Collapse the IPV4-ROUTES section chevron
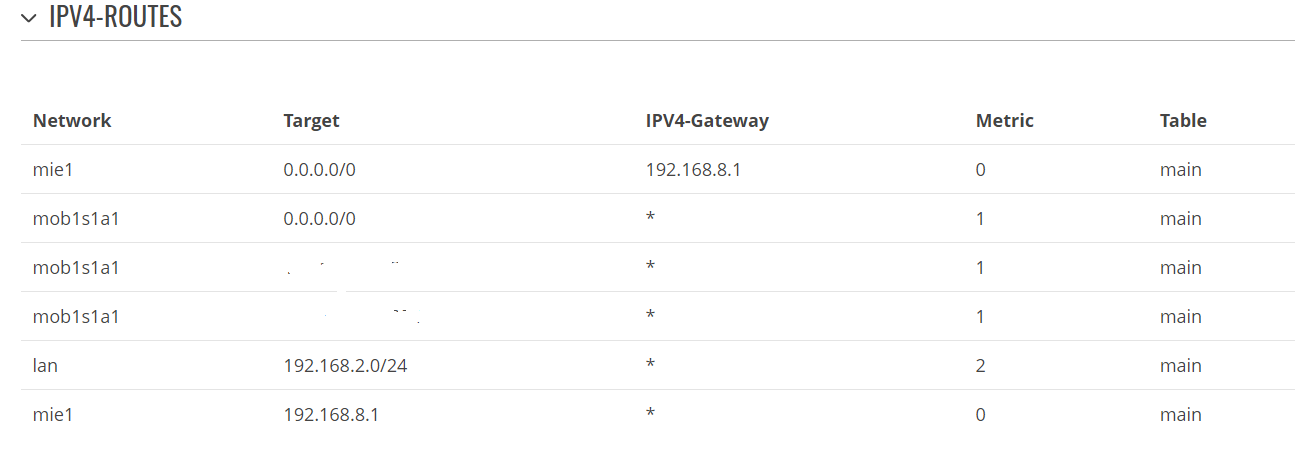 28,18
